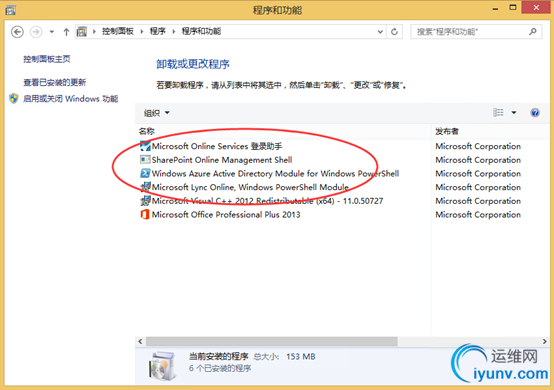This screenshot has height=390, width=554.
Task: Focus the 搜索"程序和功能" search box
Action: (x=476, y=32)
